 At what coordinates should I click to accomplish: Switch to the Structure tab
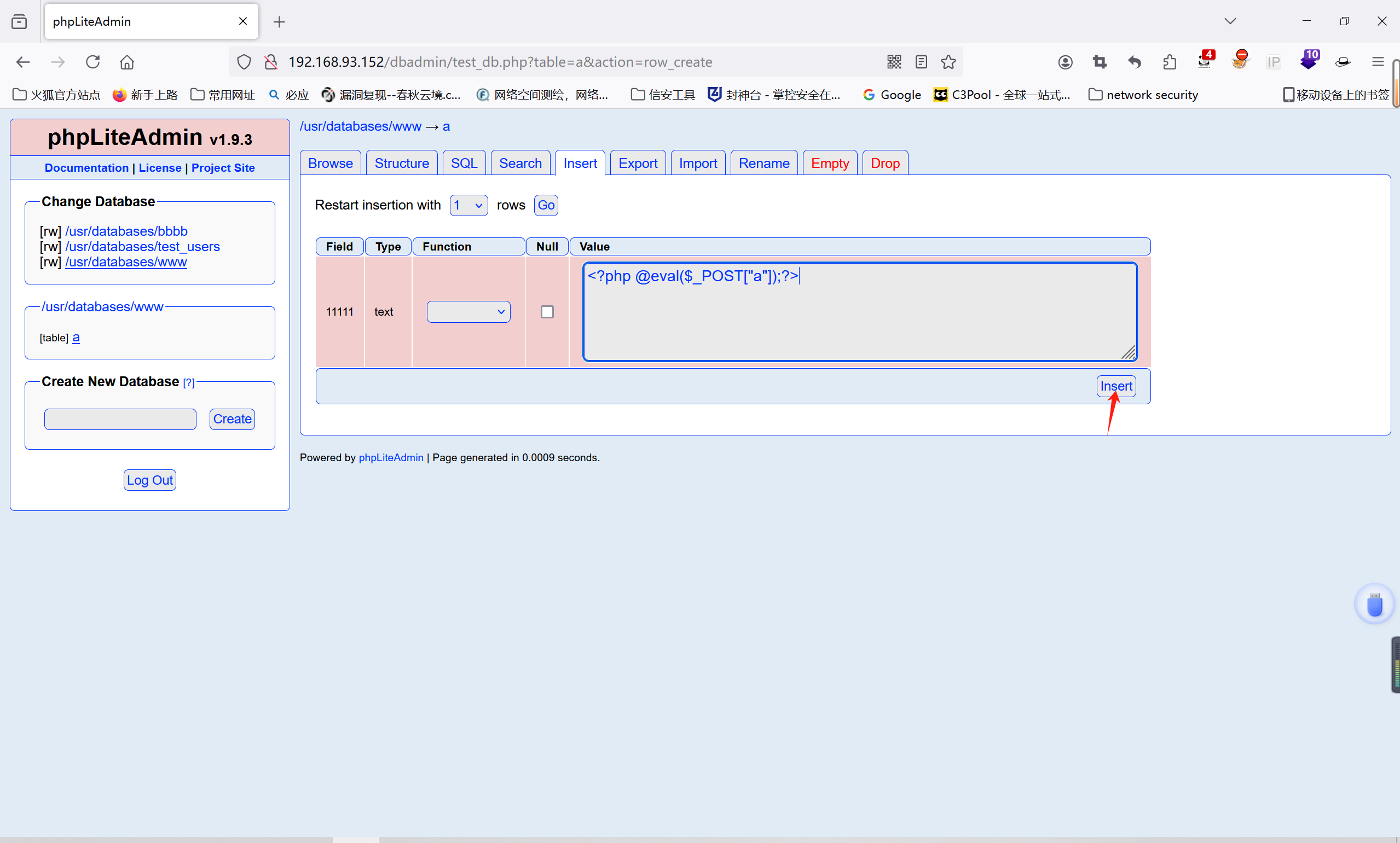coord(401,164)
